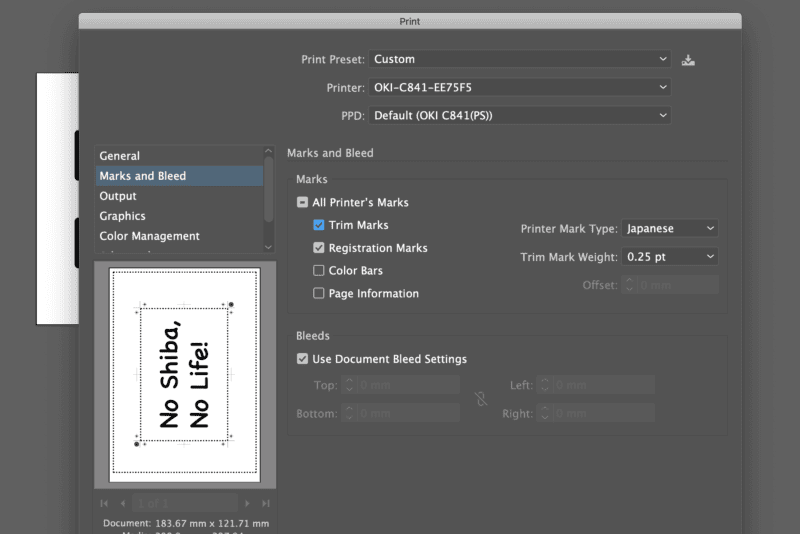
Task: Open the Printer Mark Type dropdown
Action: point(669,228)
